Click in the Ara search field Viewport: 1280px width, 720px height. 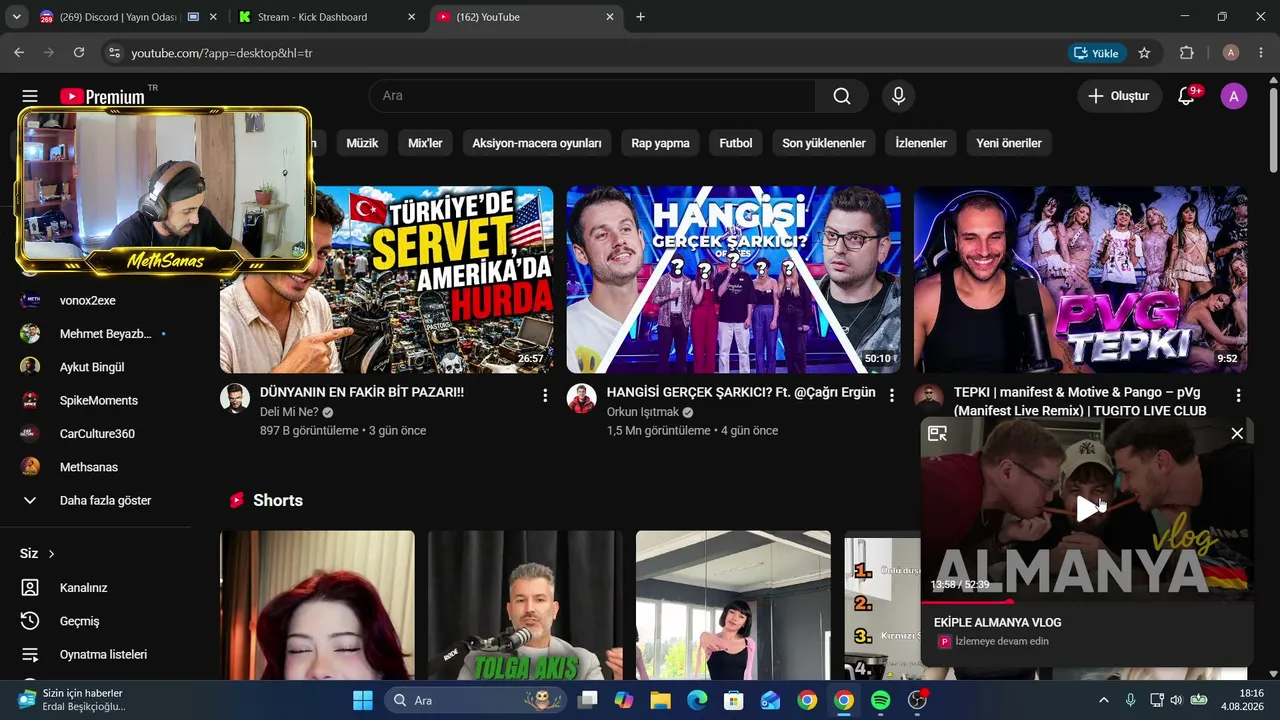tap(592, 96)
